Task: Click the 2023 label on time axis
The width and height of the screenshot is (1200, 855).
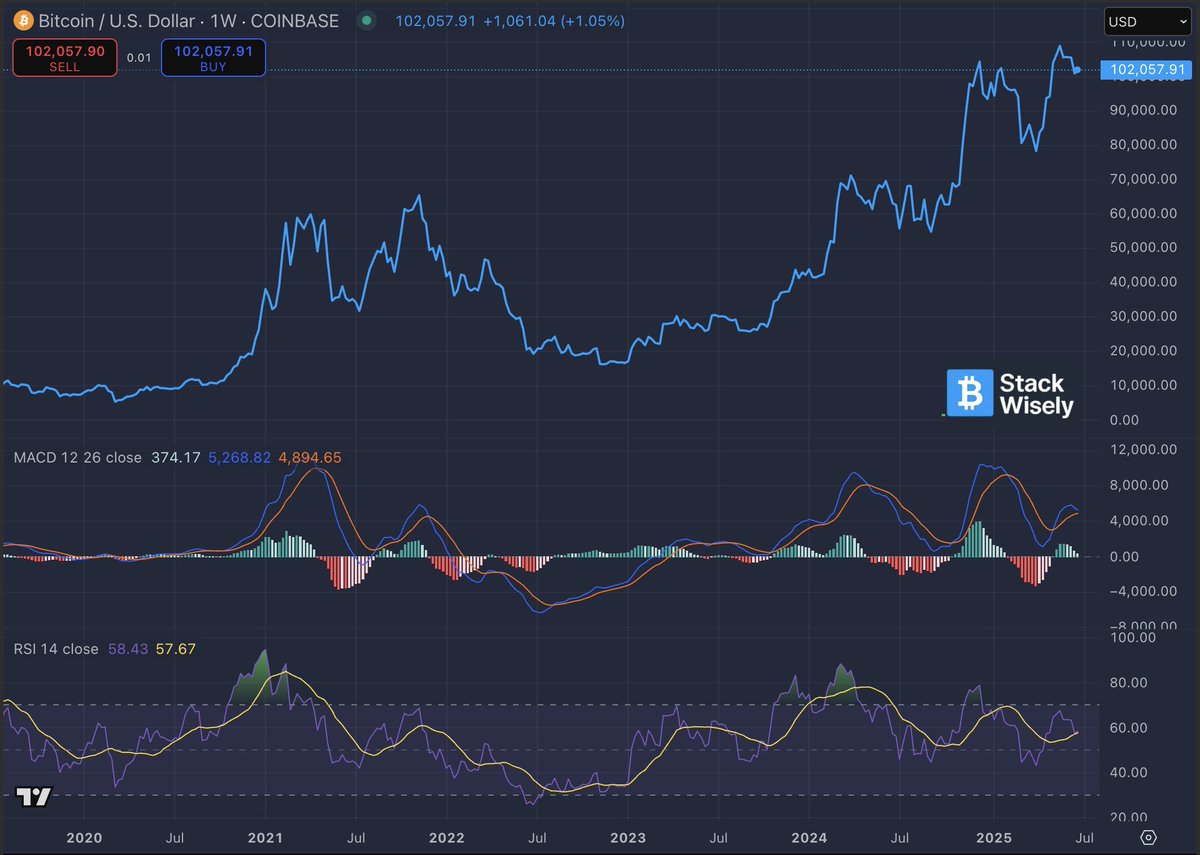Action: 627,836
